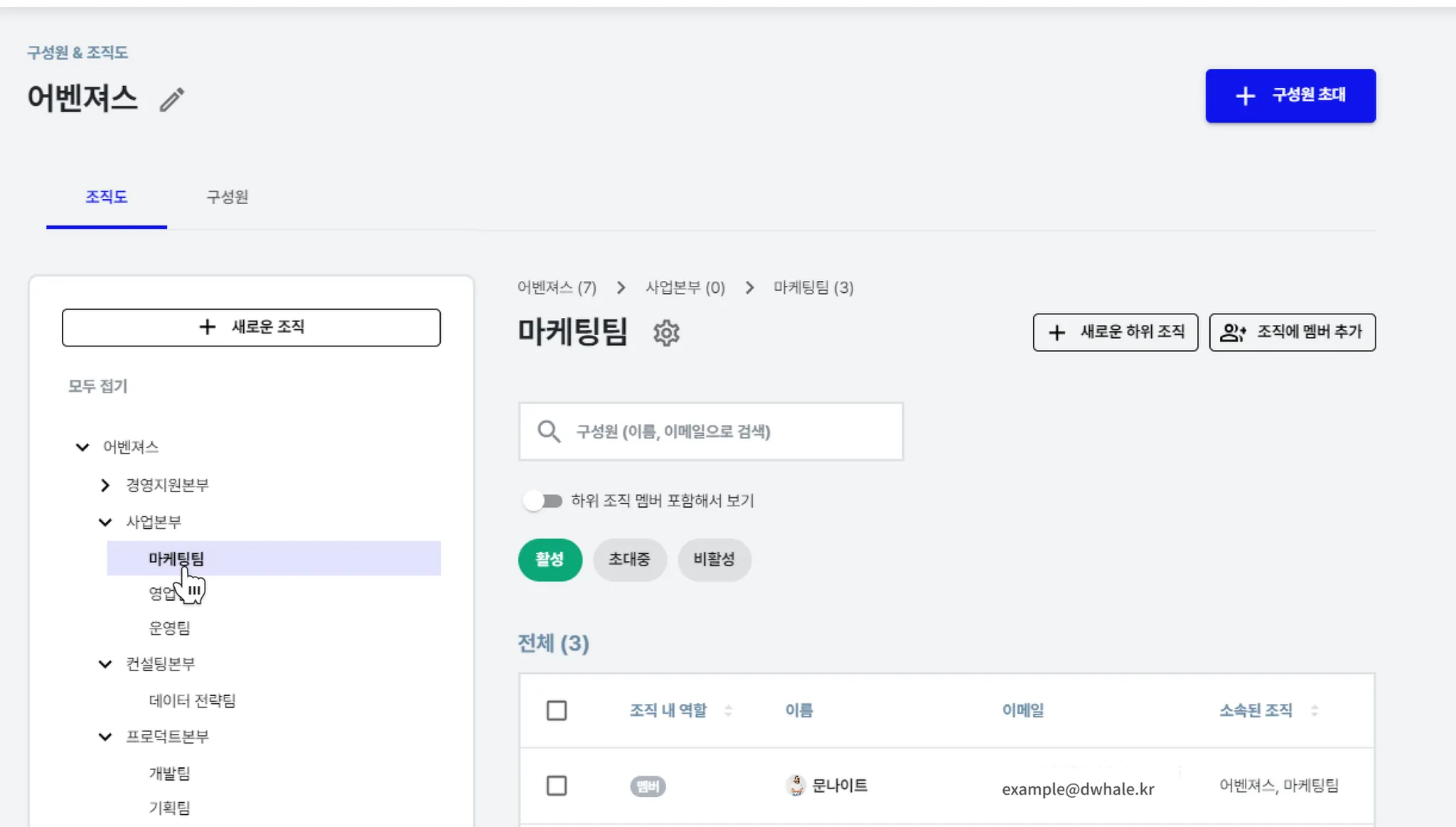The width and height of the screenshot is (1456, 827).
Task: Open 마케팅팀 settings gear icon
Action: click(666, 333)
